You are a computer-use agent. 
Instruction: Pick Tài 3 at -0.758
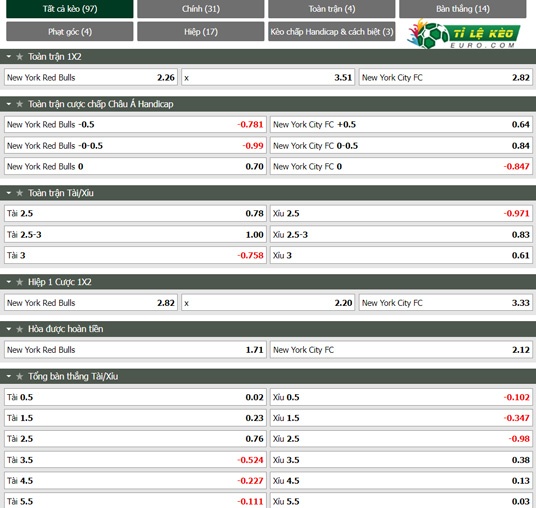coord(135,255)
